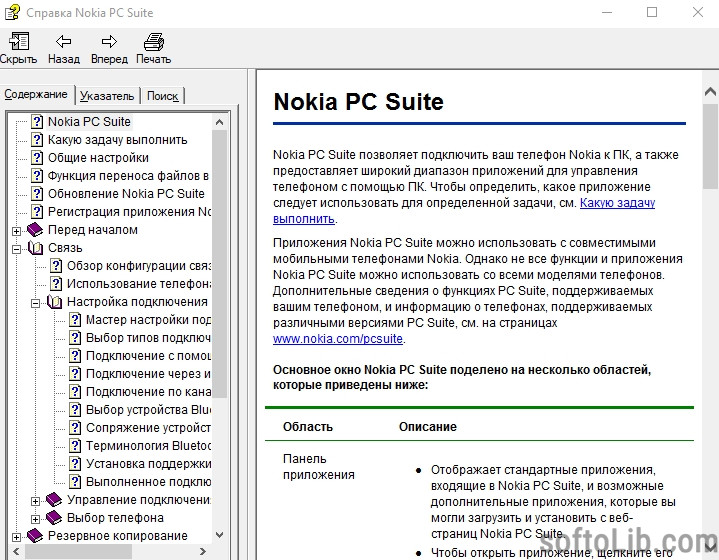Expand the Управление подключением tree node
Viewport: 719px width, 560px height.
coord(35,501)
